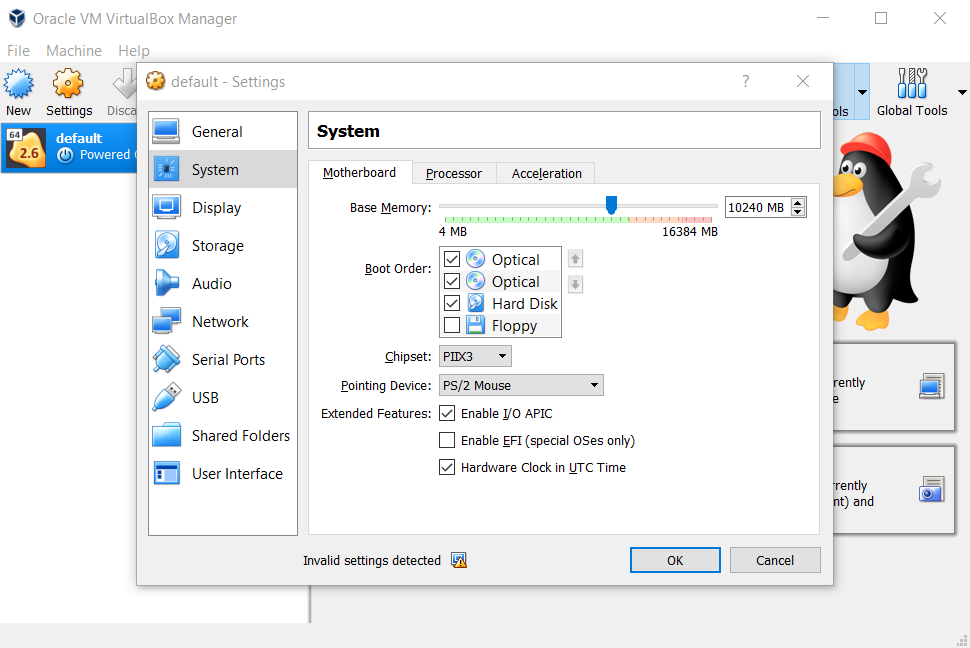Close the default Settings dialog
The height and width of the screenshot is (648, 970).
803,81
